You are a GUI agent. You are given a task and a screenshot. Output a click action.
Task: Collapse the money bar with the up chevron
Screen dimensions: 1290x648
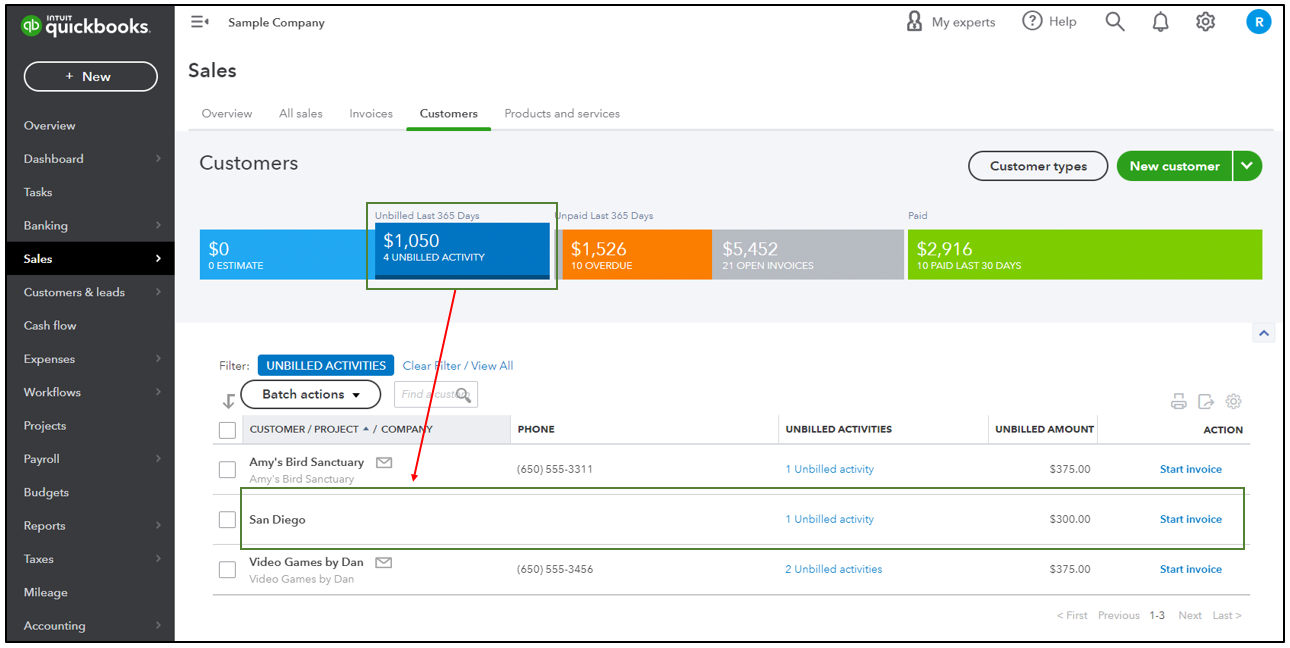point(1263,333)
